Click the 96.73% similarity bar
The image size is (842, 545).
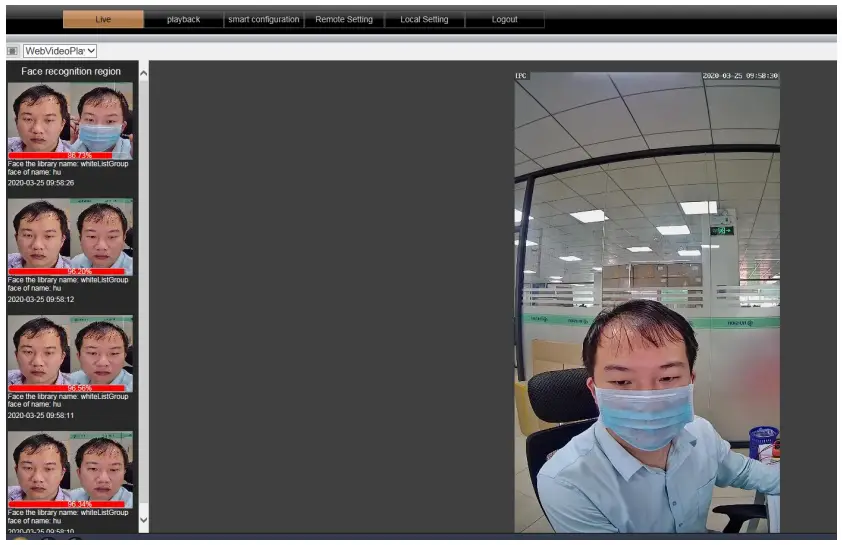click(x=67, y=156)
